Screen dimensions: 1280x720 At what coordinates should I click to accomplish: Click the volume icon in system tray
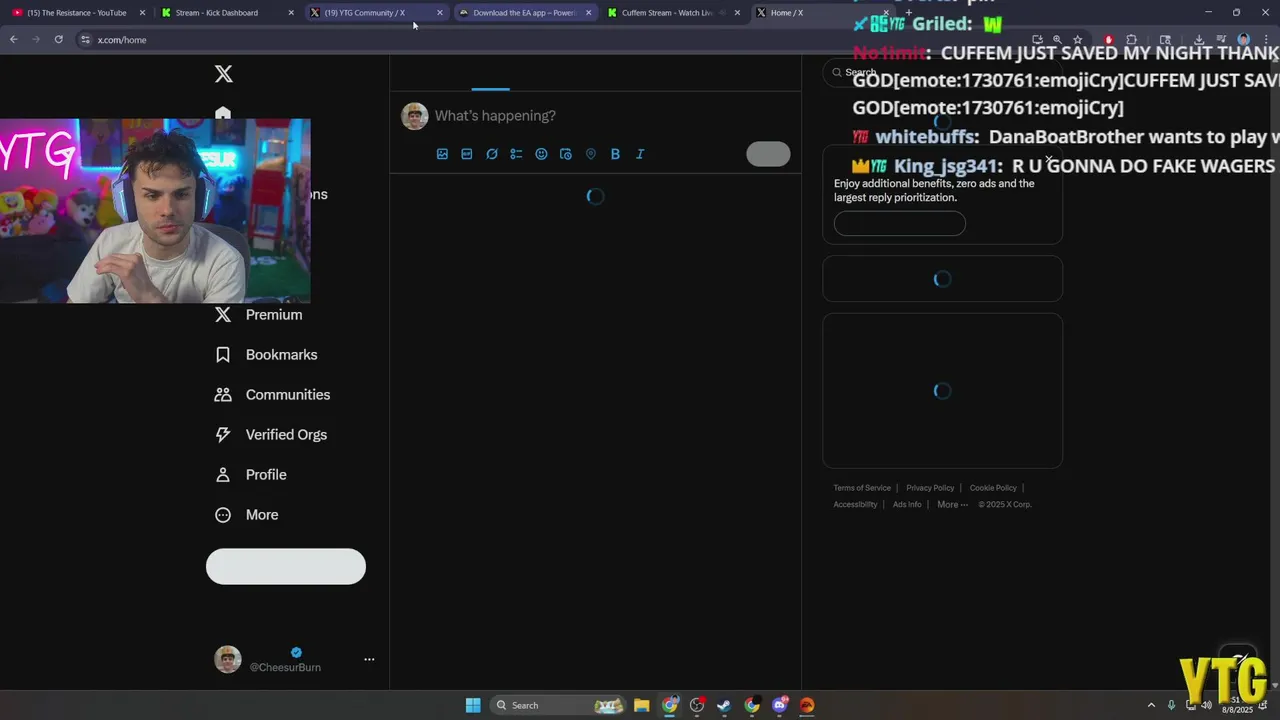coord(1207,705)
